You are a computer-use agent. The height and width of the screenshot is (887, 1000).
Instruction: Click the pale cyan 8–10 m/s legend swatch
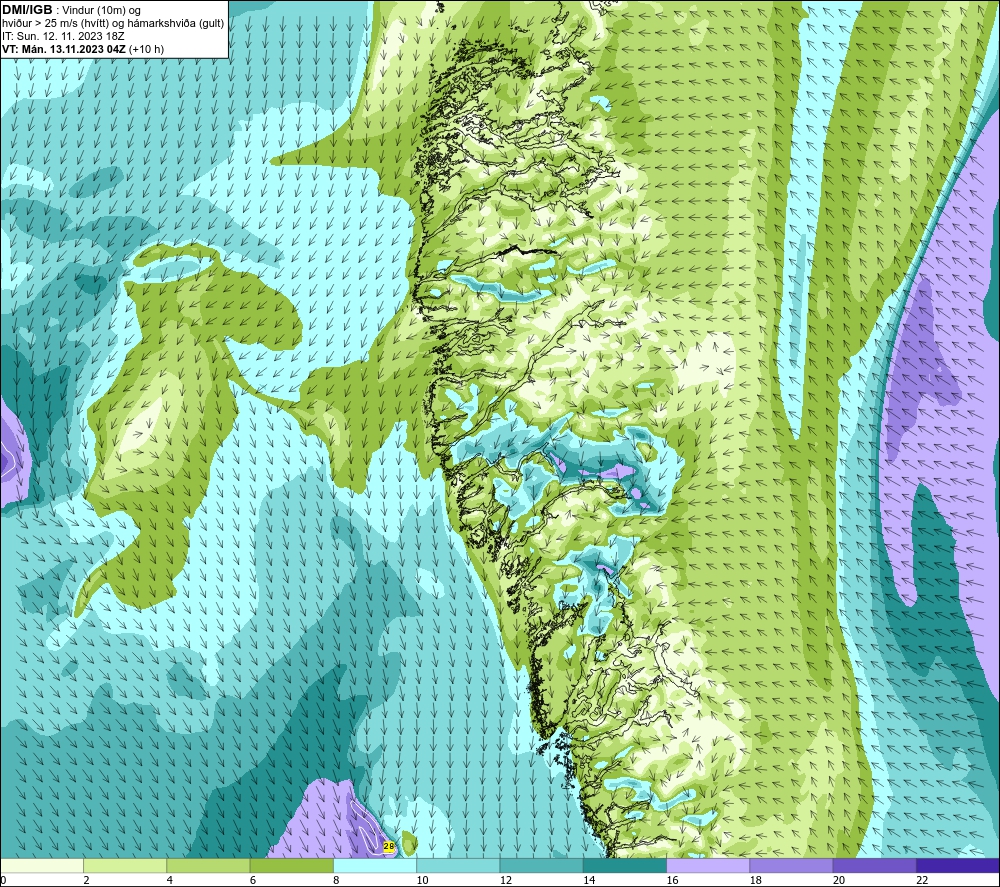[x=375, y=865]
